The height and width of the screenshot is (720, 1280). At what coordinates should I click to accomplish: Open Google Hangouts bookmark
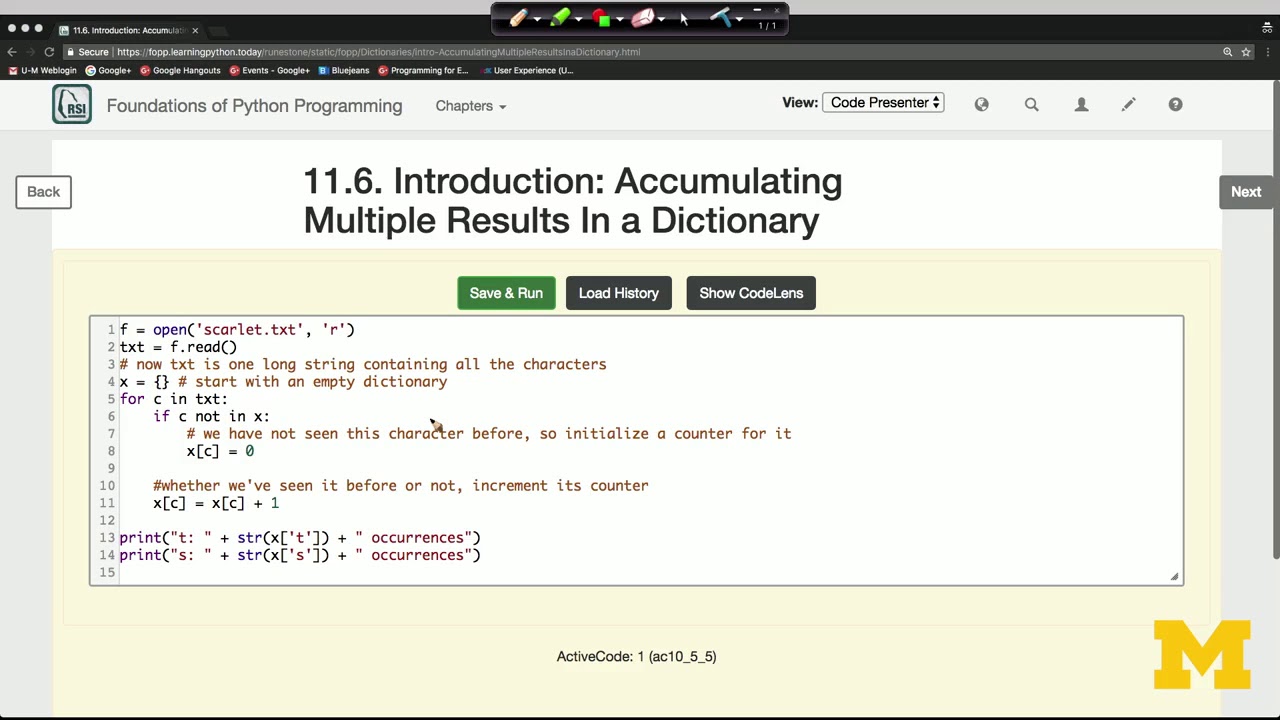coord(180,70)
